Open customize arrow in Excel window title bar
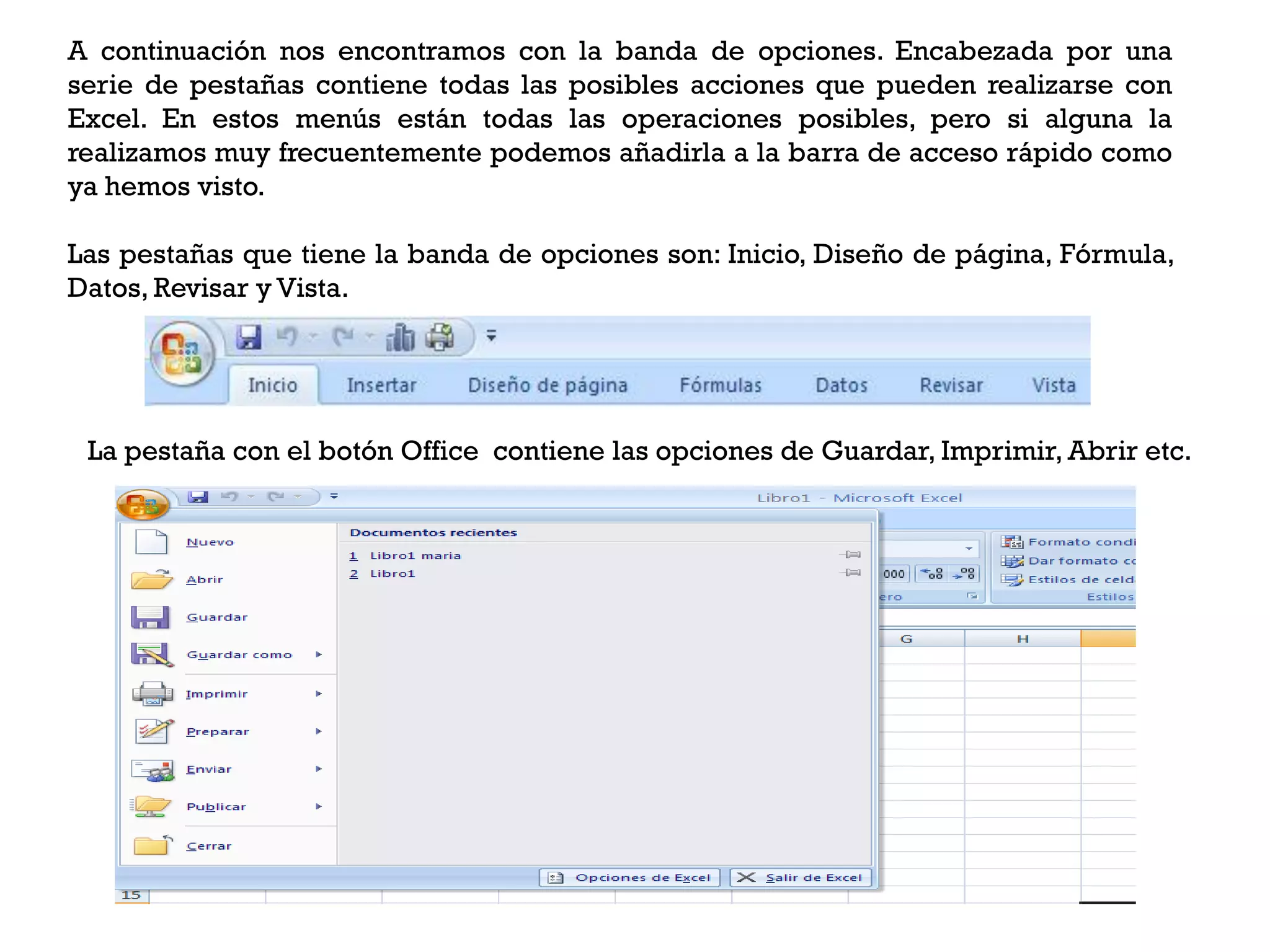This screenshot has height=952, width=1270. click(334, 496)
